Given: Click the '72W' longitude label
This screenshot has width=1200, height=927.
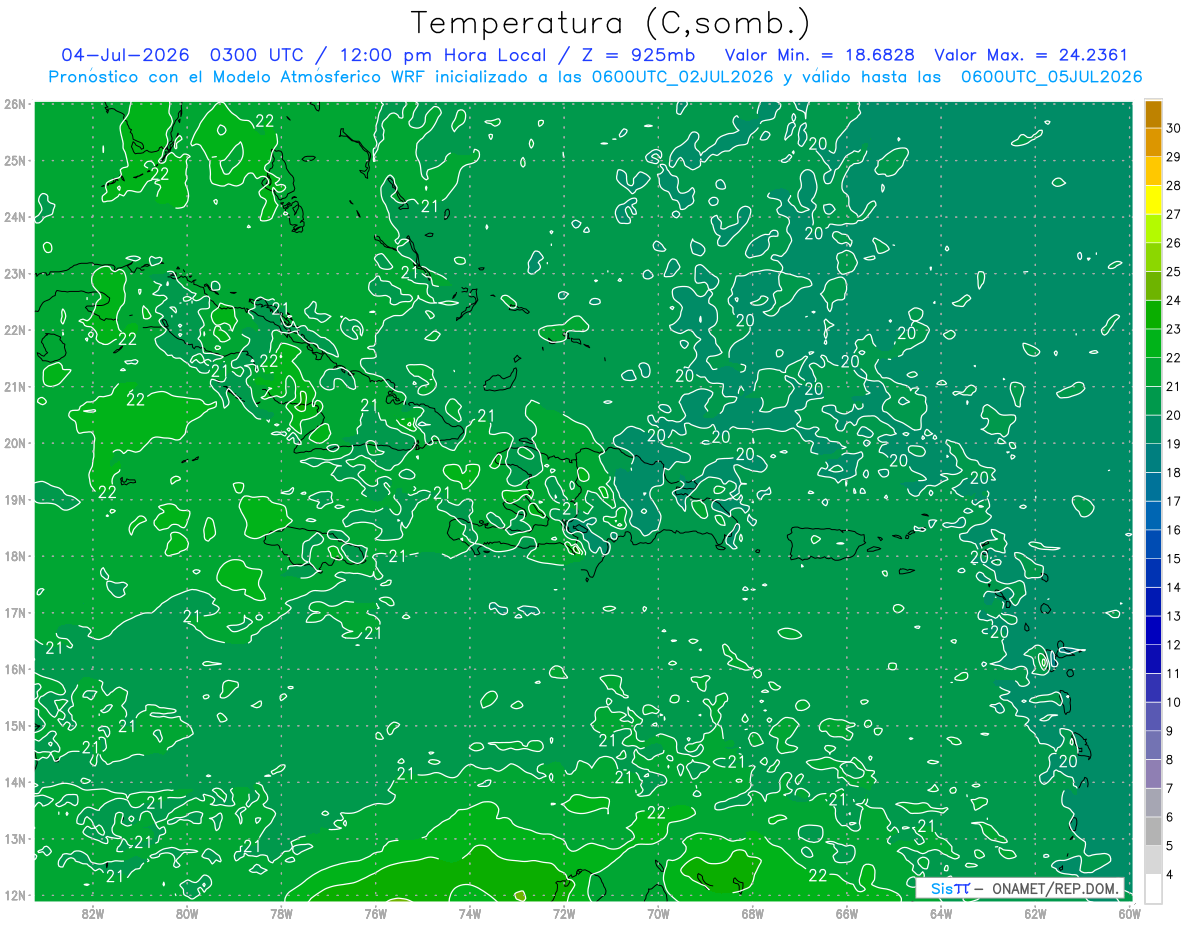Looking at the screenshot, I should (x=564, y=912).
